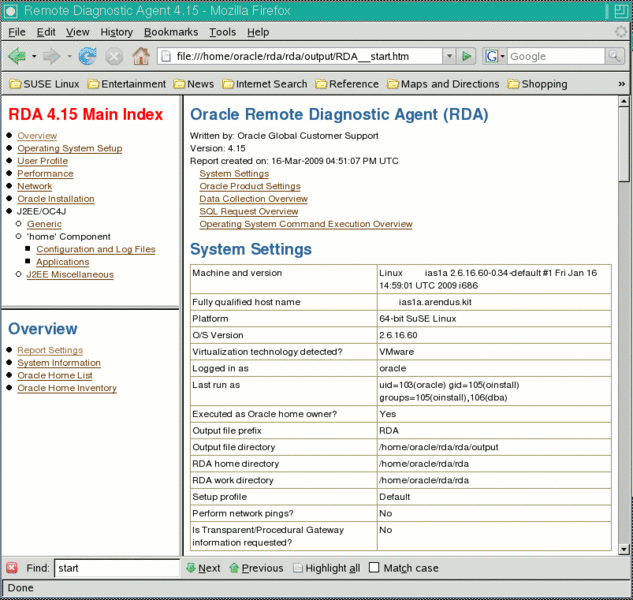Image resolution: width=633 pixels, height=600 pixels.
Task: Open the View menu
Action: [x=78, y=32]
